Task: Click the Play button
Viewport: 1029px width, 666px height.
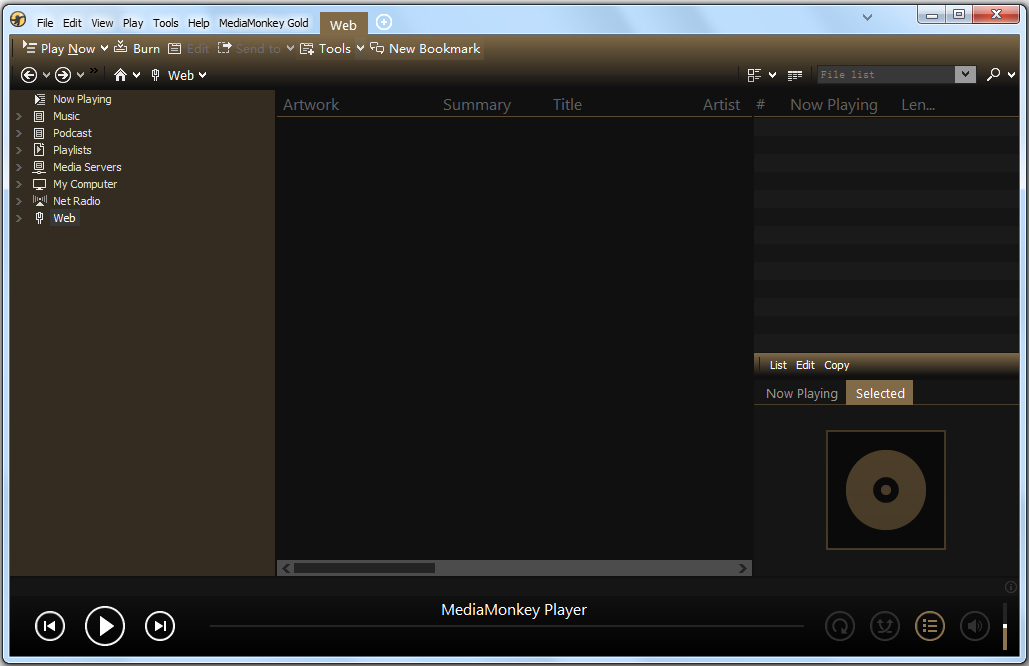Action: pyautogui.click(x=105, y=626)
